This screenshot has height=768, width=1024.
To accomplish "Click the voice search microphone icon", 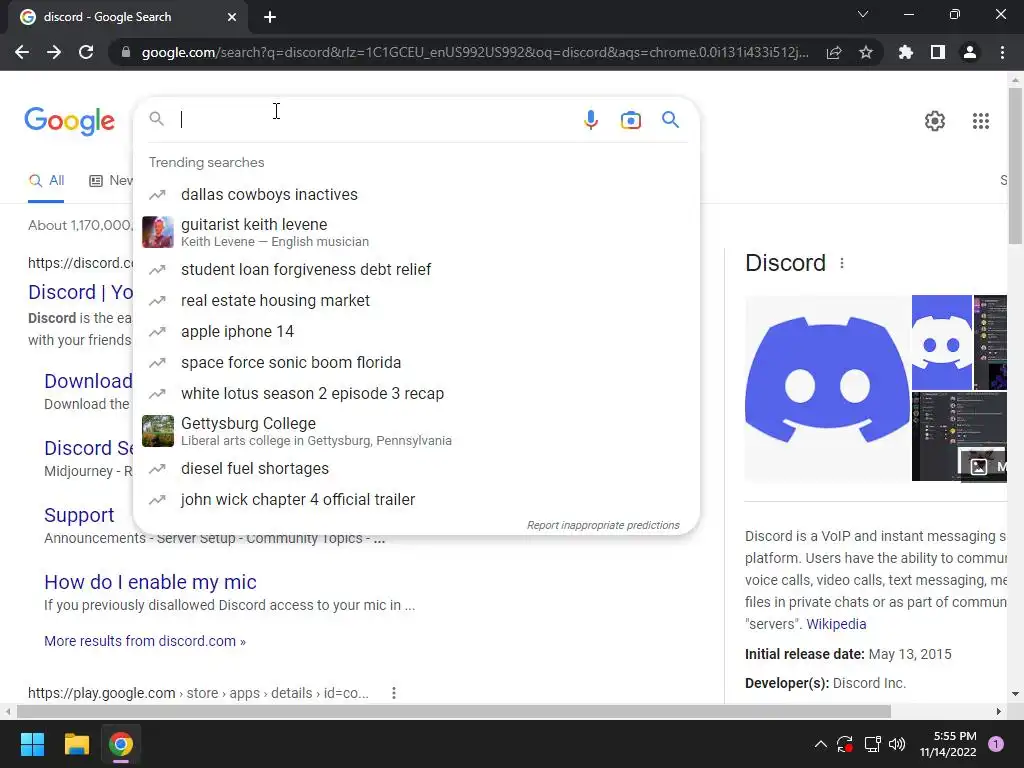I will pos(590,120).
